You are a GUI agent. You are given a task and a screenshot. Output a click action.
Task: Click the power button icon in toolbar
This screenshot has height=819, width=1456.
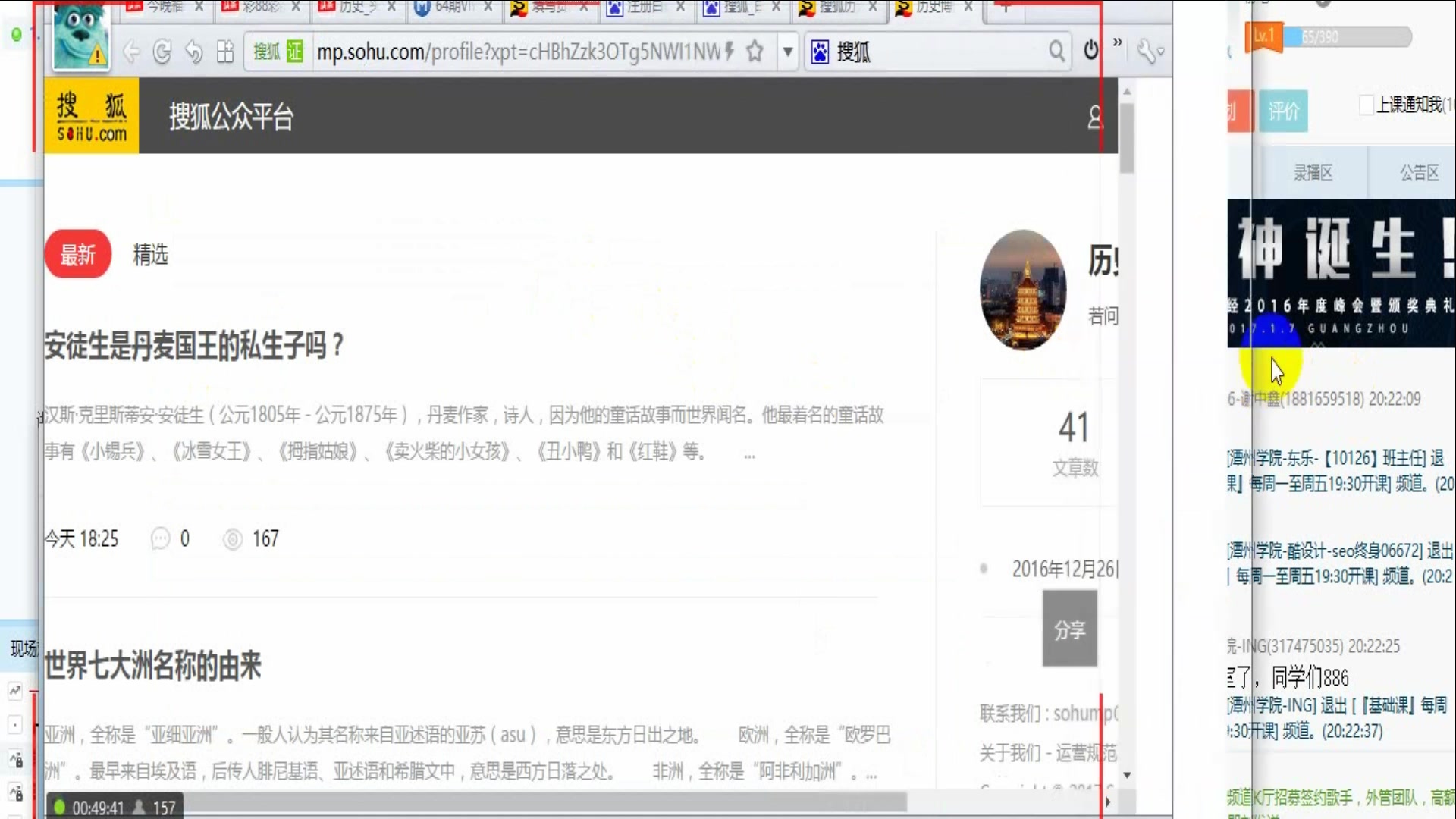[1090, 50]
